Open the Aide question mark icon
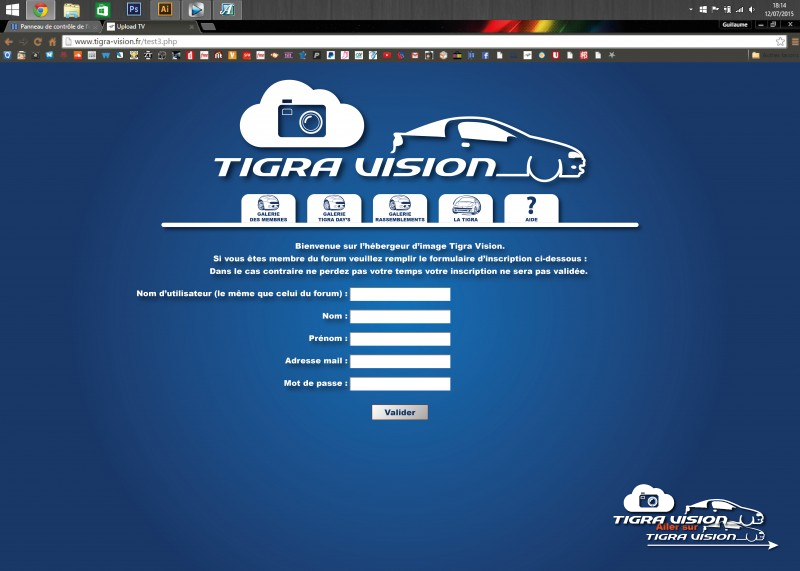 pos(531,207)
